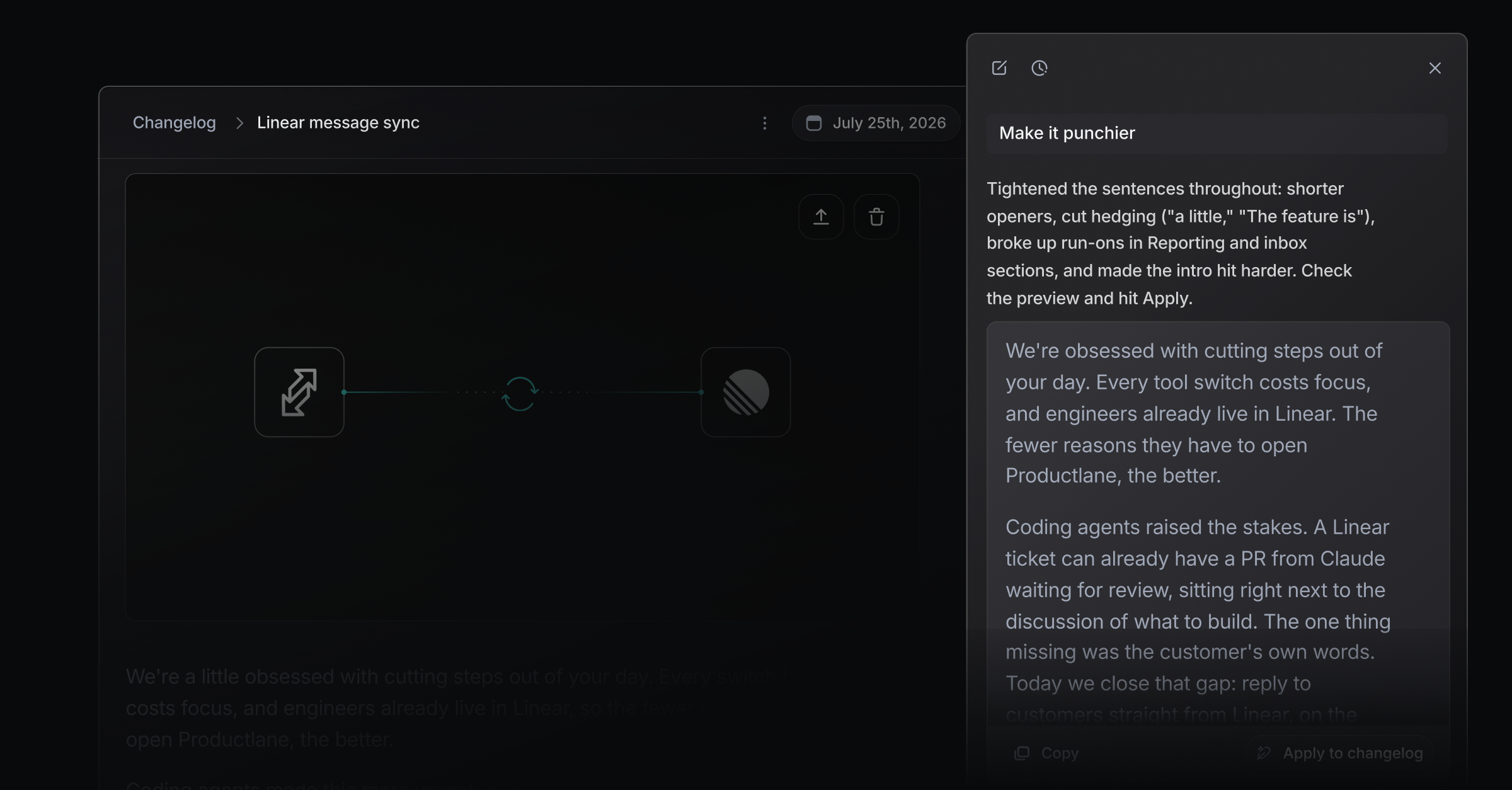Click the breadcrumb chevron separator
This screenshot has width=1512, height=790.
point(239,123)
